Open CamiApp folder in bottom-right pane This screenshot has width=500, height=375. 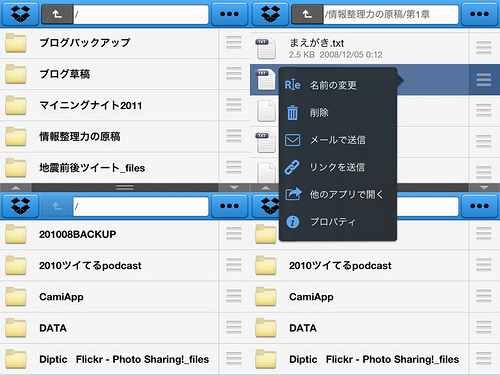[359, 297]
